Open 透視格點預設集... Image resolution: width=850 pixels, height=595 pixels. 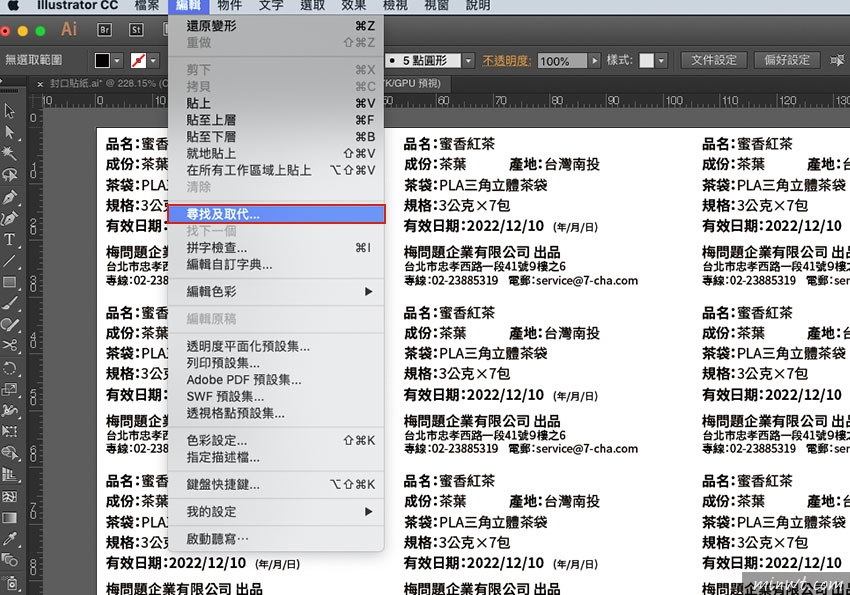coord(276,413)
